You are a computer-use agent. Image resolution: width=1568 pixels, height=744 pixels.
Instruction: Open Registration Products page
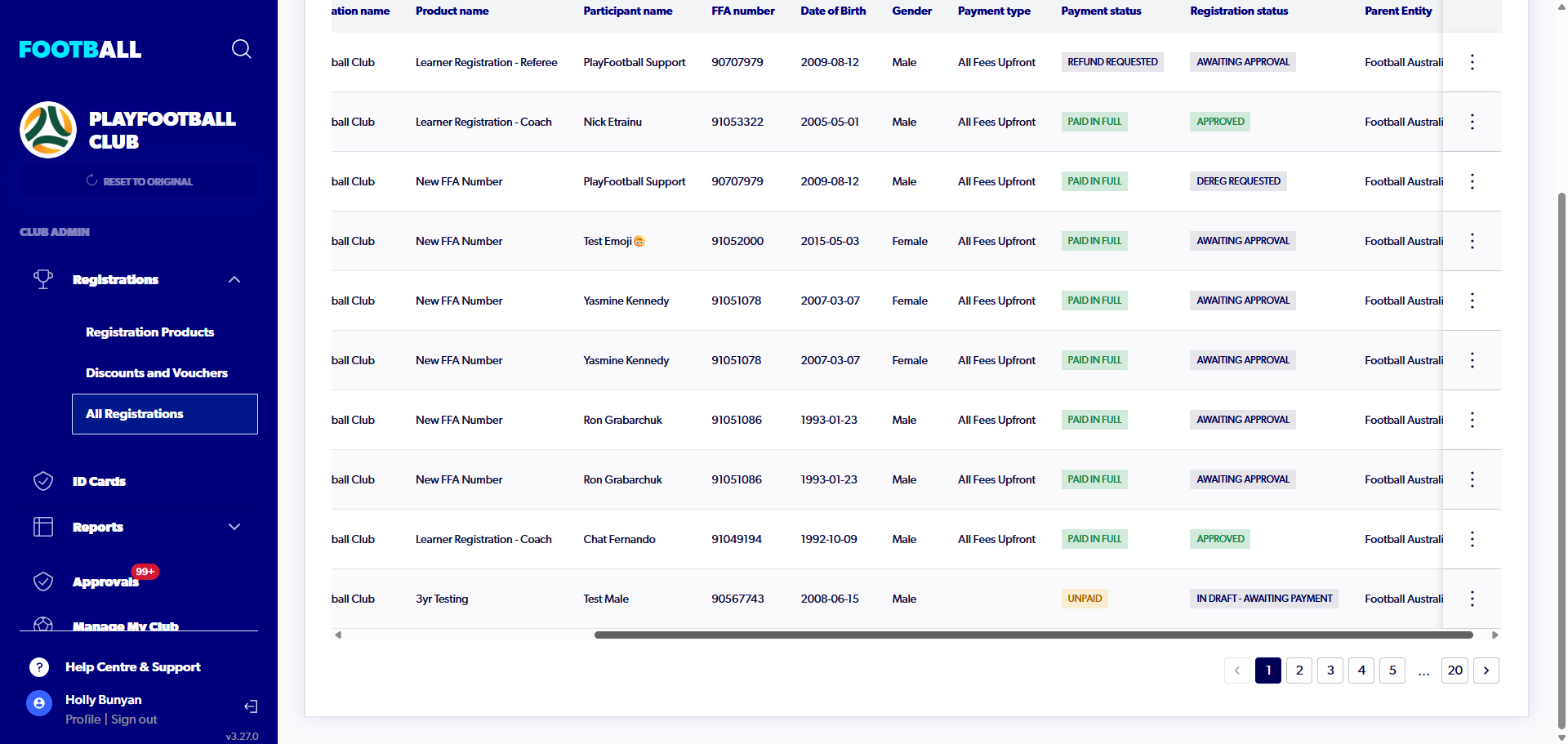click(150, 332)
